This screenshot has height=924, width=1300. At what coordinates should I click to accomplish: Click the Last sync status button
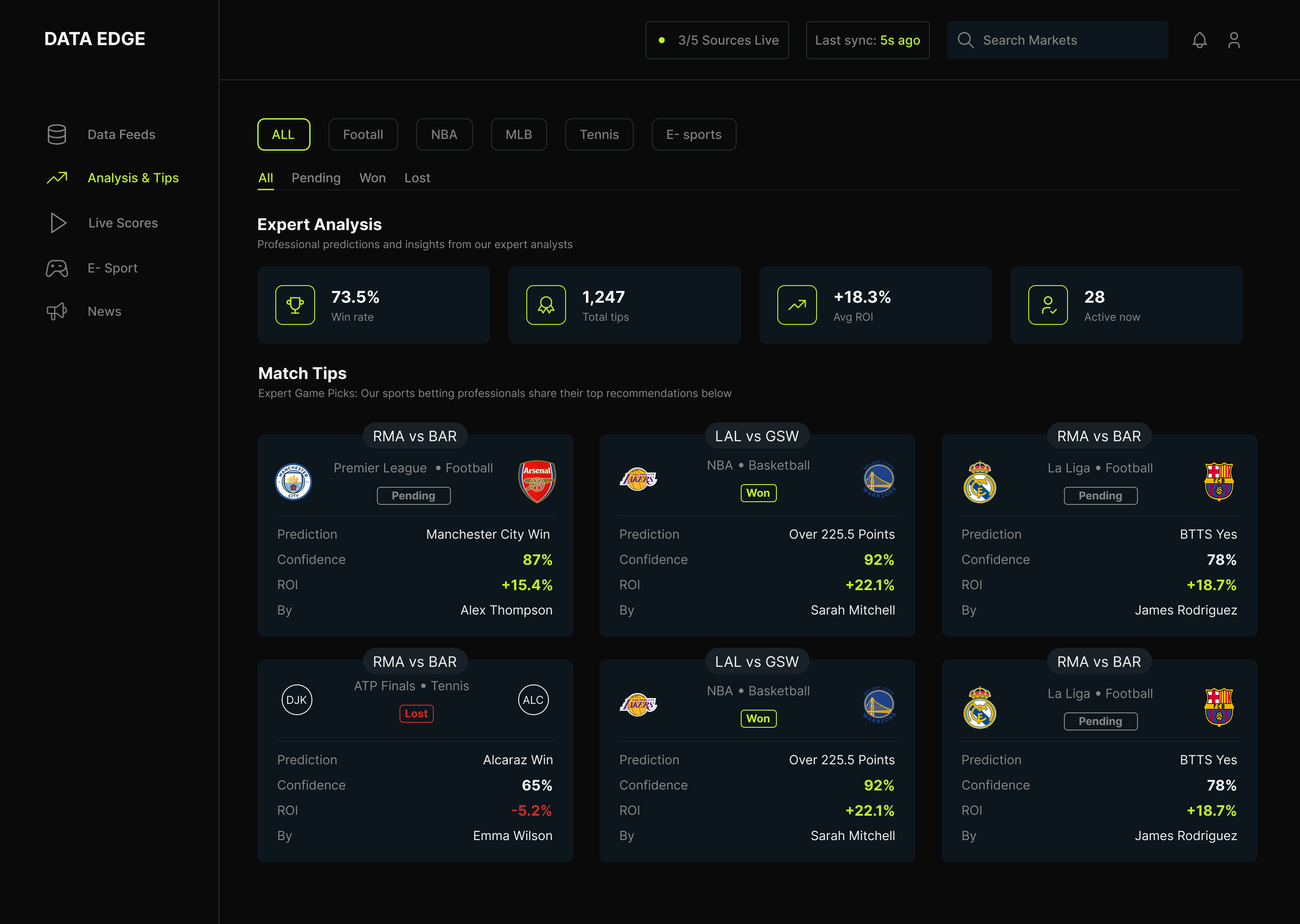click(867, 41)
